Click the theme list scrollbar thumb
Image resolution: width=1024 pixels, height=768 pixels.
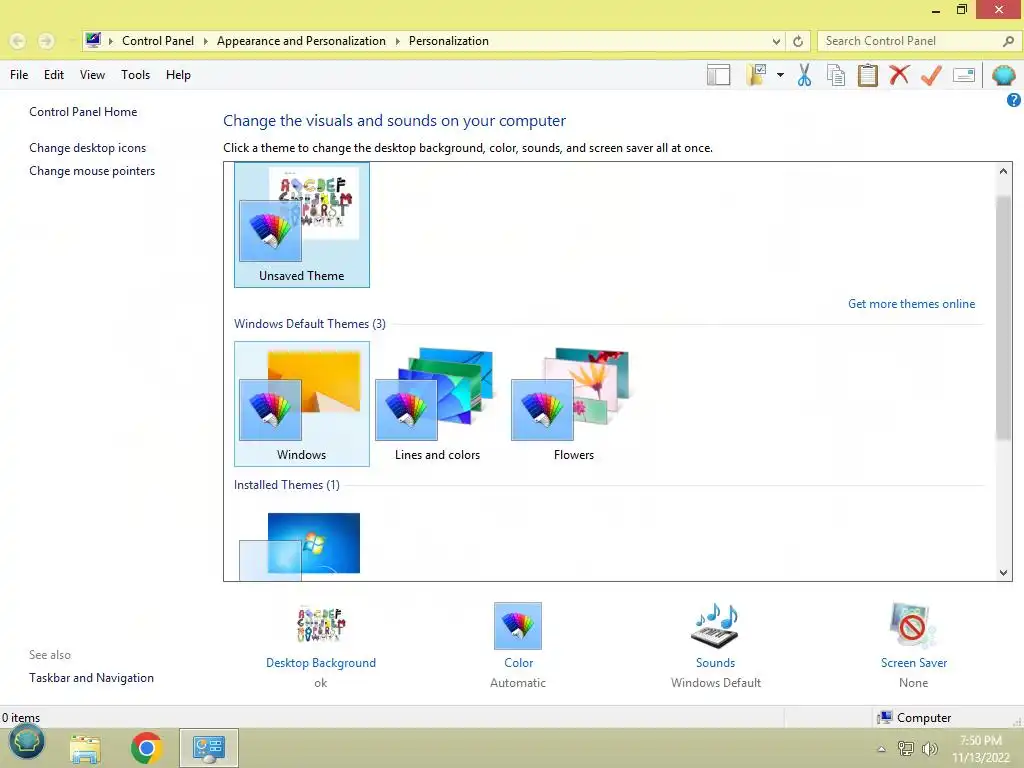[1003, 318]
